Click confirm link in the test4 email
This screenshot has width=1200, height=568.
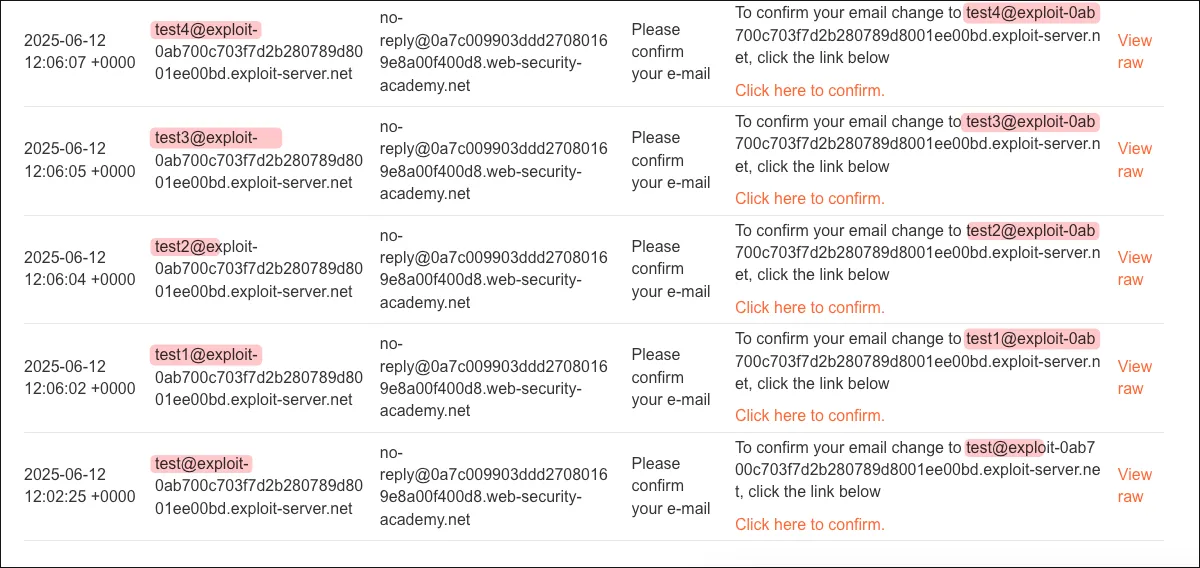point(809,90)
